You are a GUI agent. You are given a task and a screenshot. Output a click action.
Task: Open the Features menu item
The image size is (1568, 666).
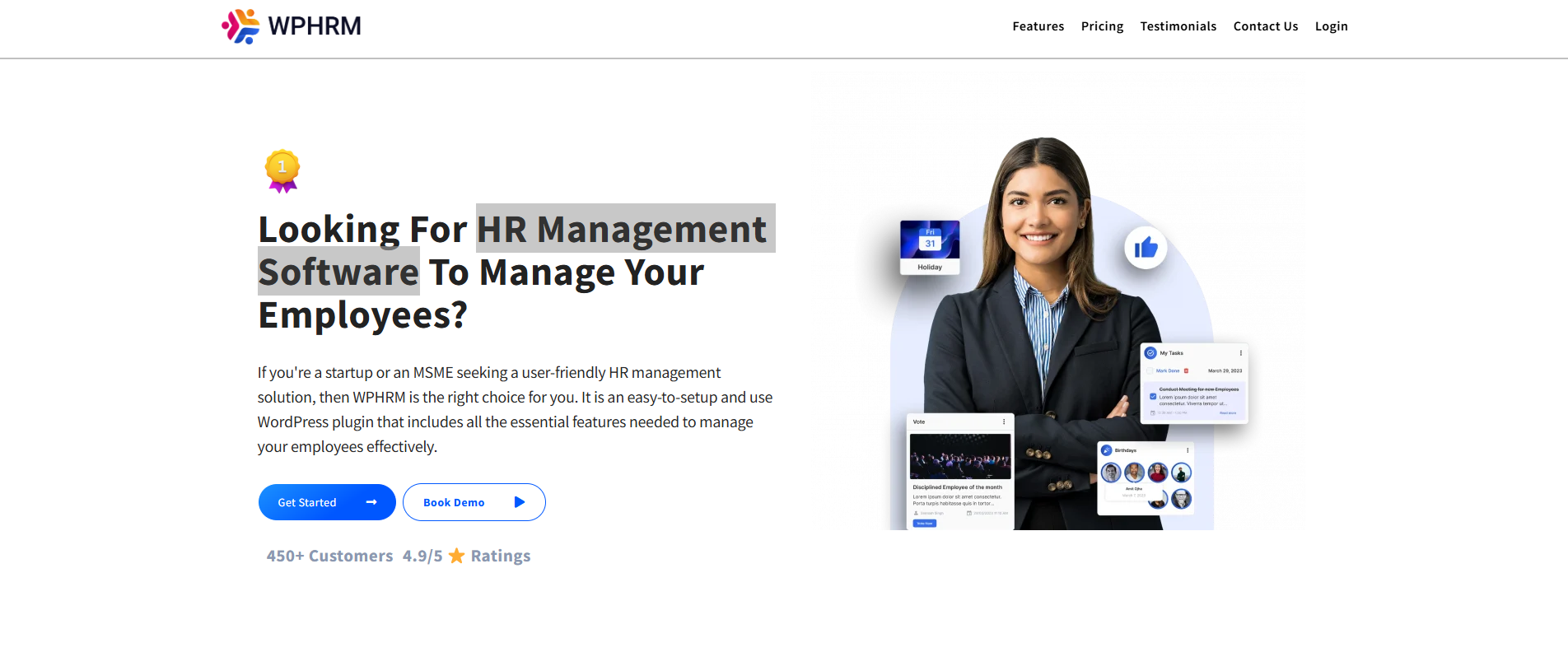[x=1038, y=26]
